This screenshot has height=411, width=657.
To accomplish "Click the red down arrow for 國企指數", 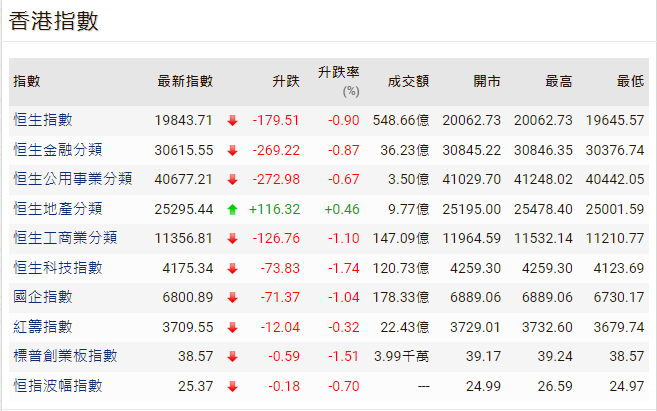I will point(232,297).
